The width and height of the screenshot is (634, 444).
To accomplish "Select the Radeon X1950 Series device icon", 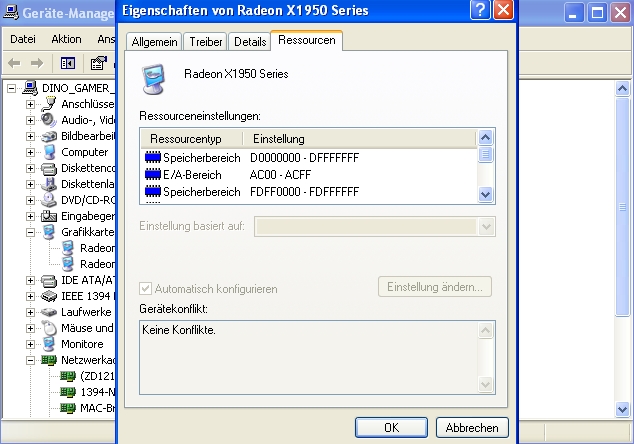I will click(154, 79).
